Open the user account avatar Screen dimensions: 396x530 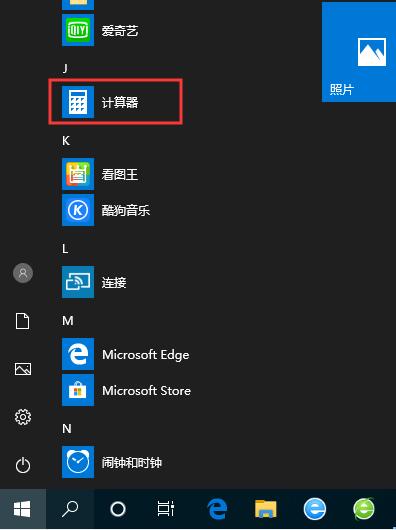(x=23, y=273)
